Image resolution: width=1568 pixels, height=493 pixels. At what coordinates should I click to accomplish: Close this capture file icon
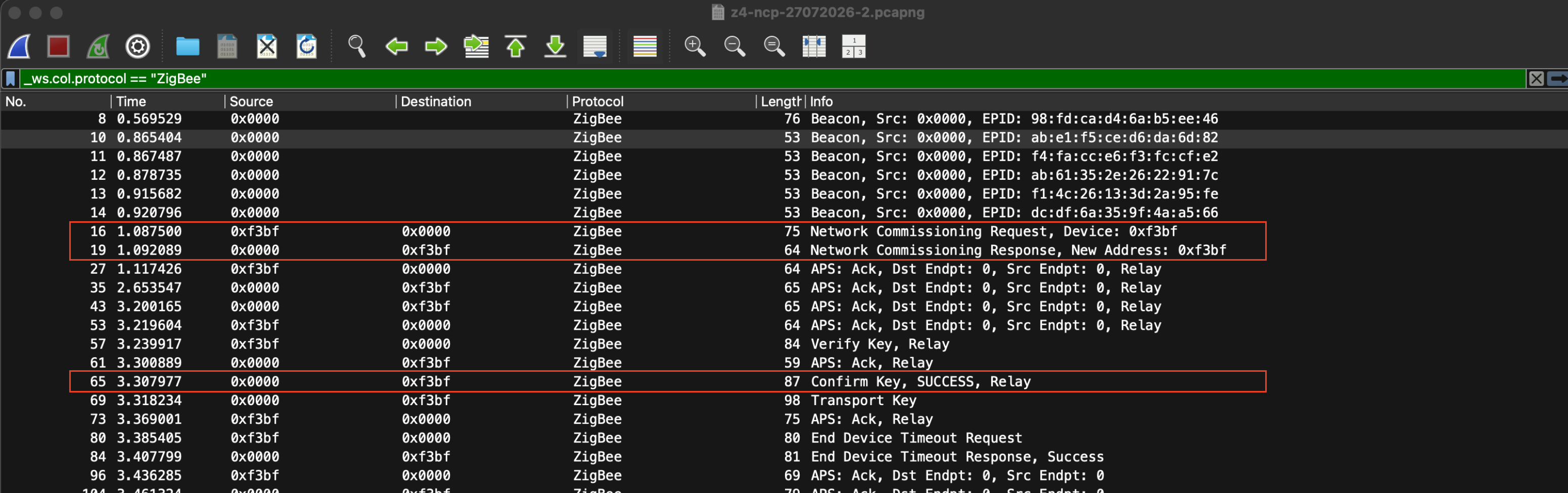point(266,46)
